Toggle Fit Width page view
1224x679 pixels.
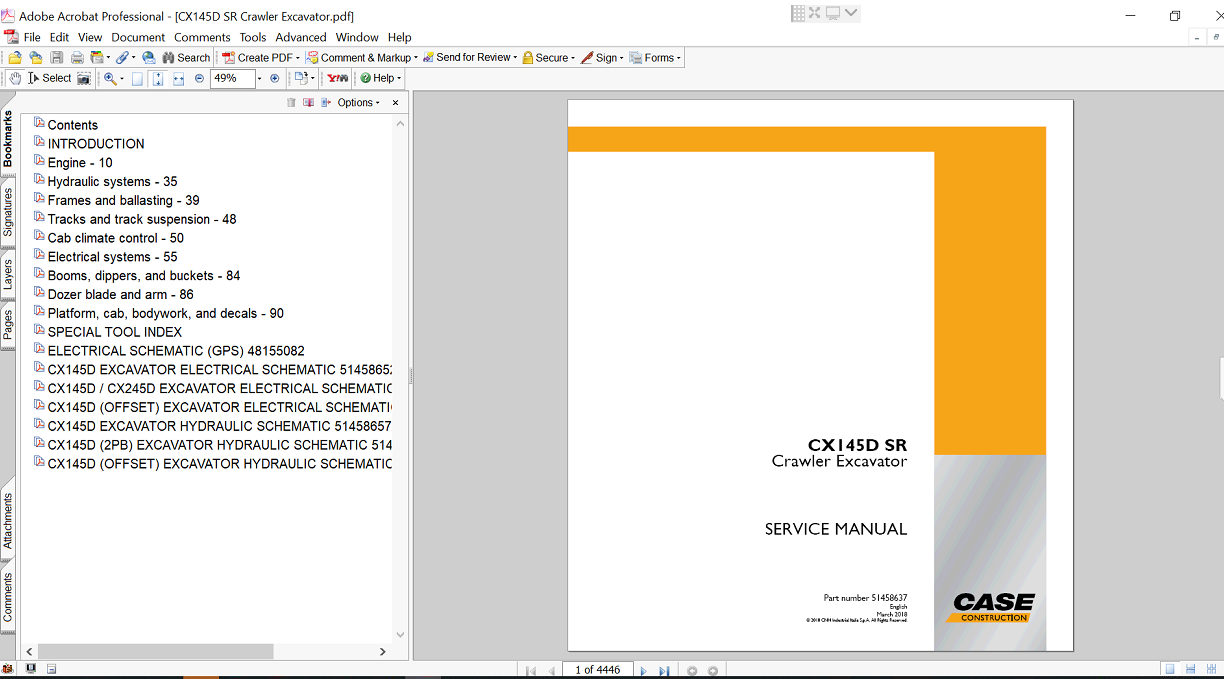(x=178, y=78)
